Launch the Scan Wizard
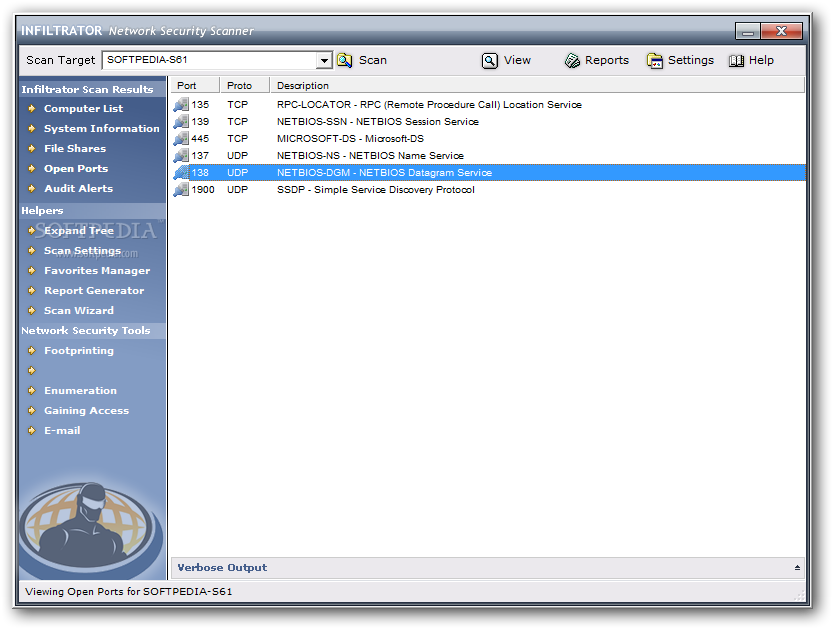The height and width of the screenshot is (629, 833). point(79,311)
